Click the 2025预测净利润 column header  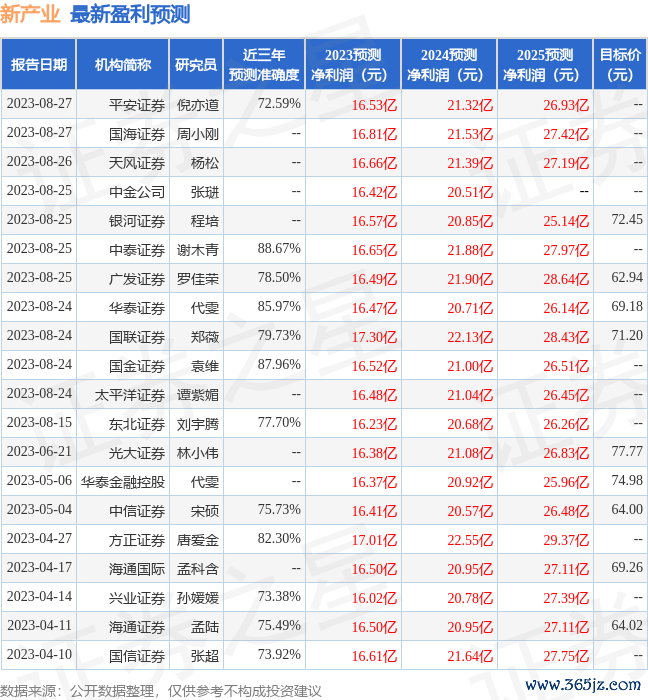[545, 64]
